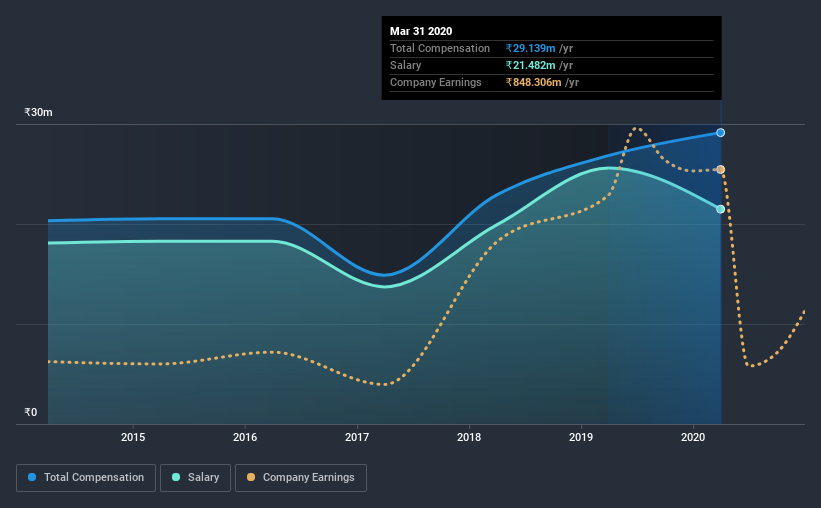Click the ₹848.306m company earnings value
Viewport: 821px width, 508px height.
[534, 82]
